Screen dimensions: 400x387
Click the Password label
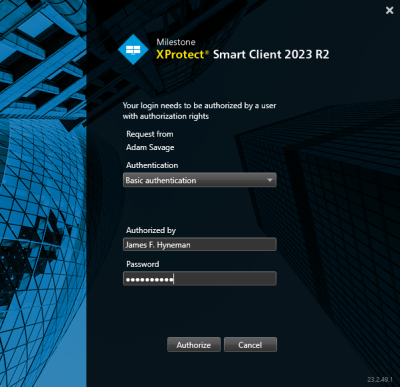click(143, 264)
